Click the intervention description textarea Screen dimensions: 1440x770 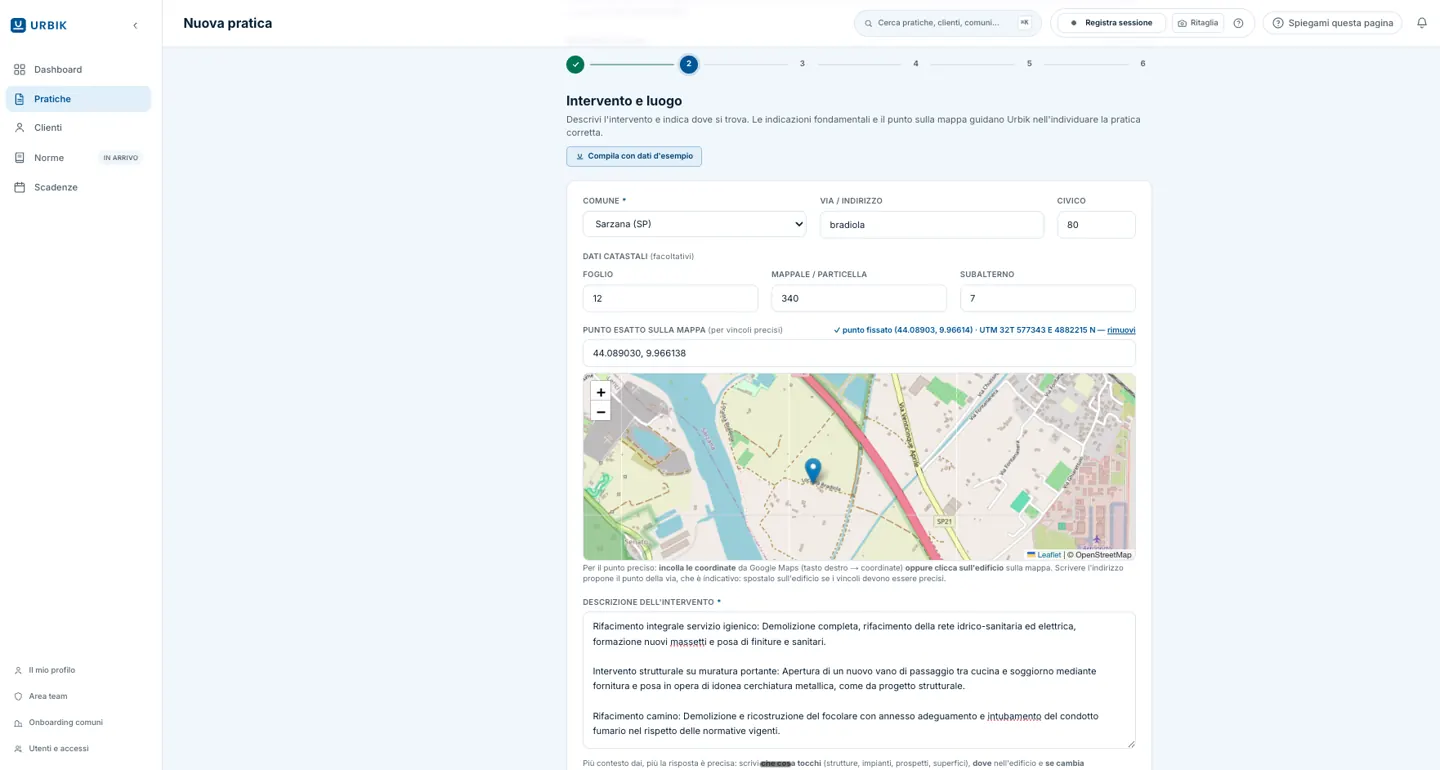point(859,680)
